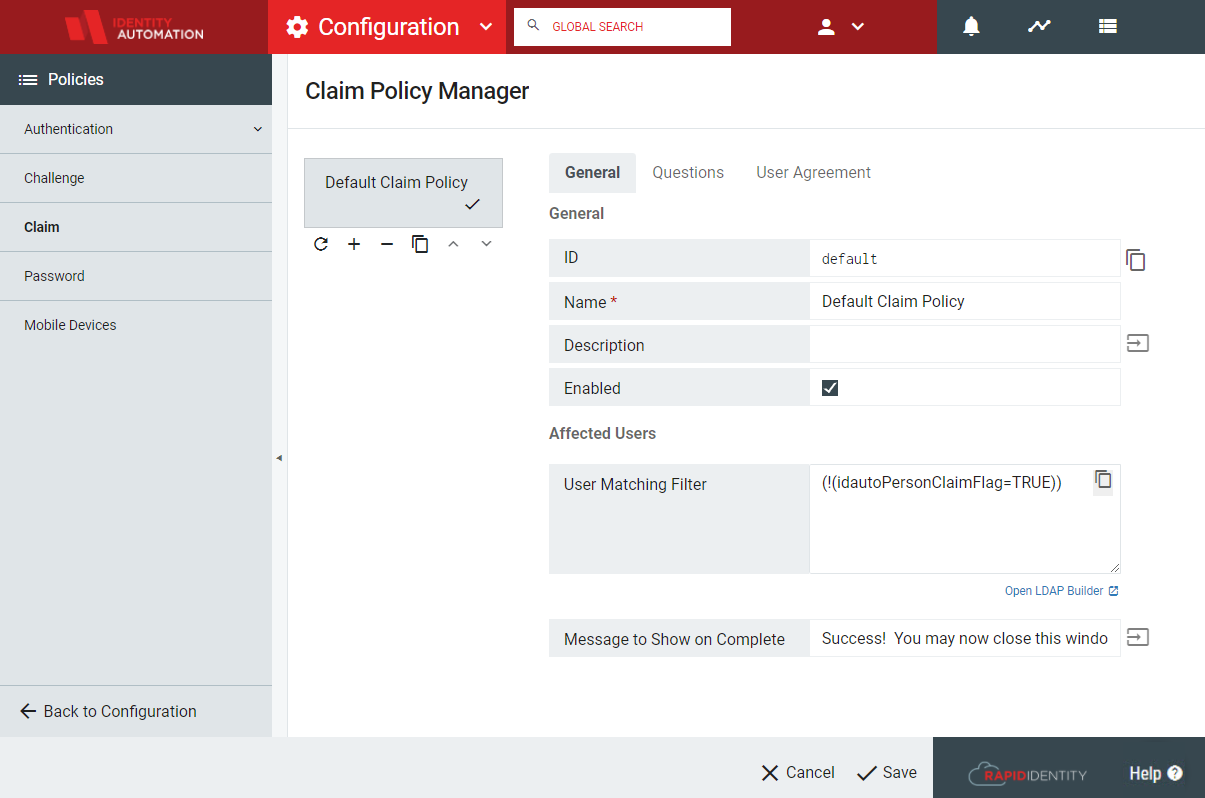Open Help

[1156, 773]
